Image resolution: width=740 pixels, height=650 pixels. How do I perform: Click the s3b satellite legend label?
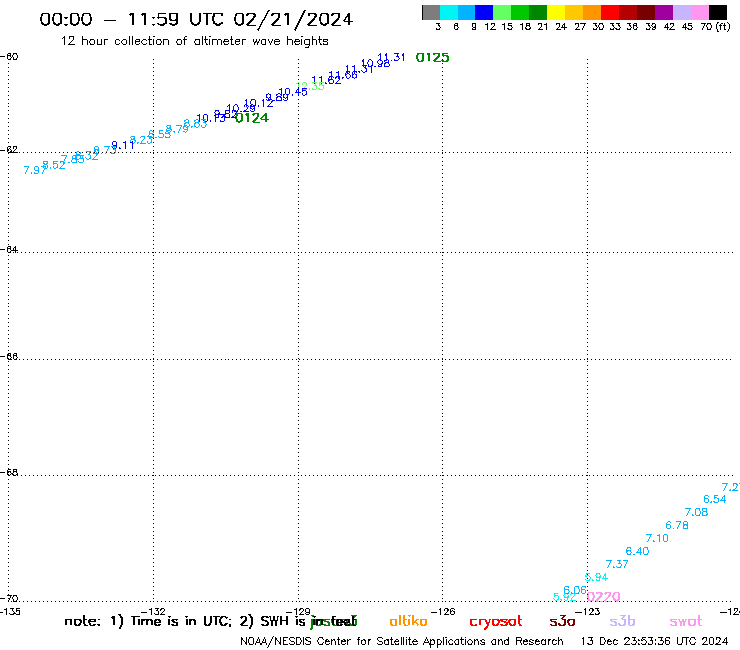pyautogui.click(x=622, y=621)
